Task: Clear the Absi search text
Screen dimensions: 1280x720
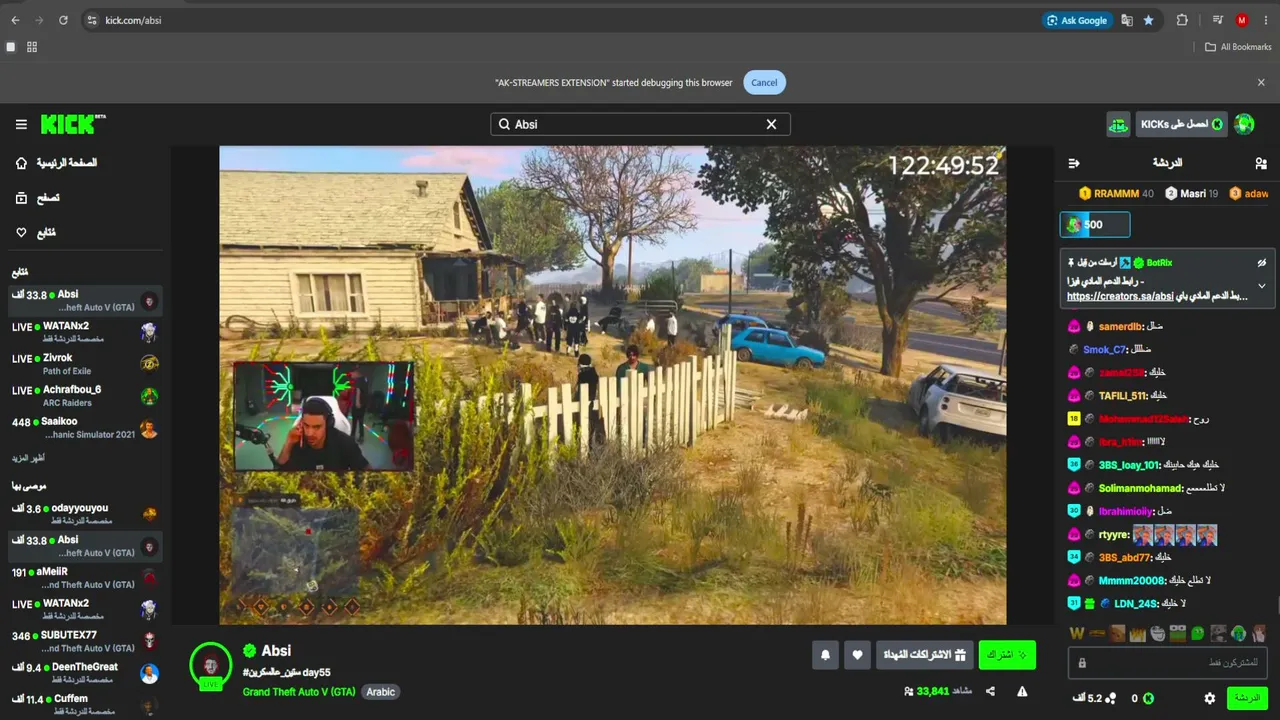Action: click(771, 124)
